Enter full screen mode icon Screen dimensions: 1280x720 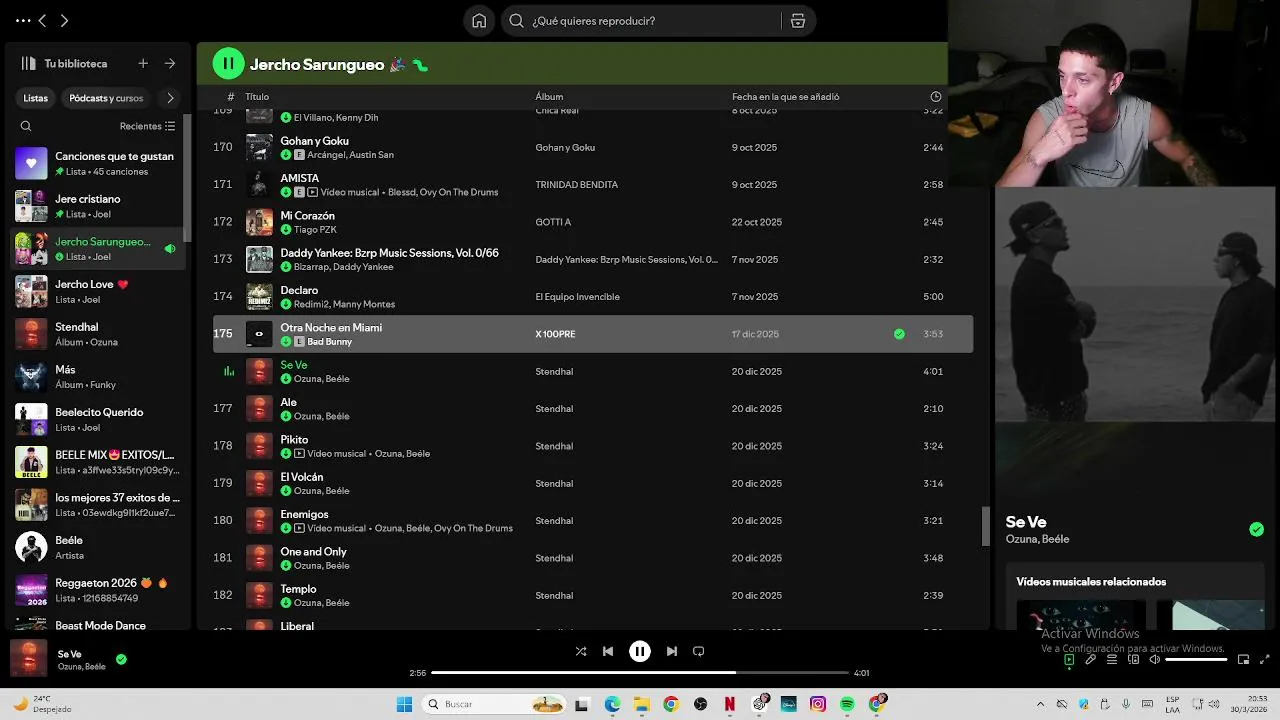coord(1264,659)
